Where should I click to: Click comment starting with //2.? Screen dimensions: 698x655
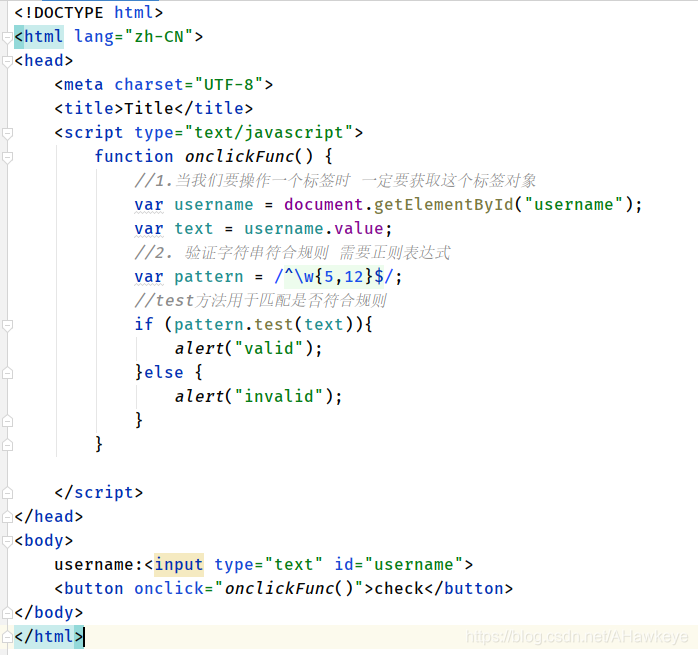(292, 252)
